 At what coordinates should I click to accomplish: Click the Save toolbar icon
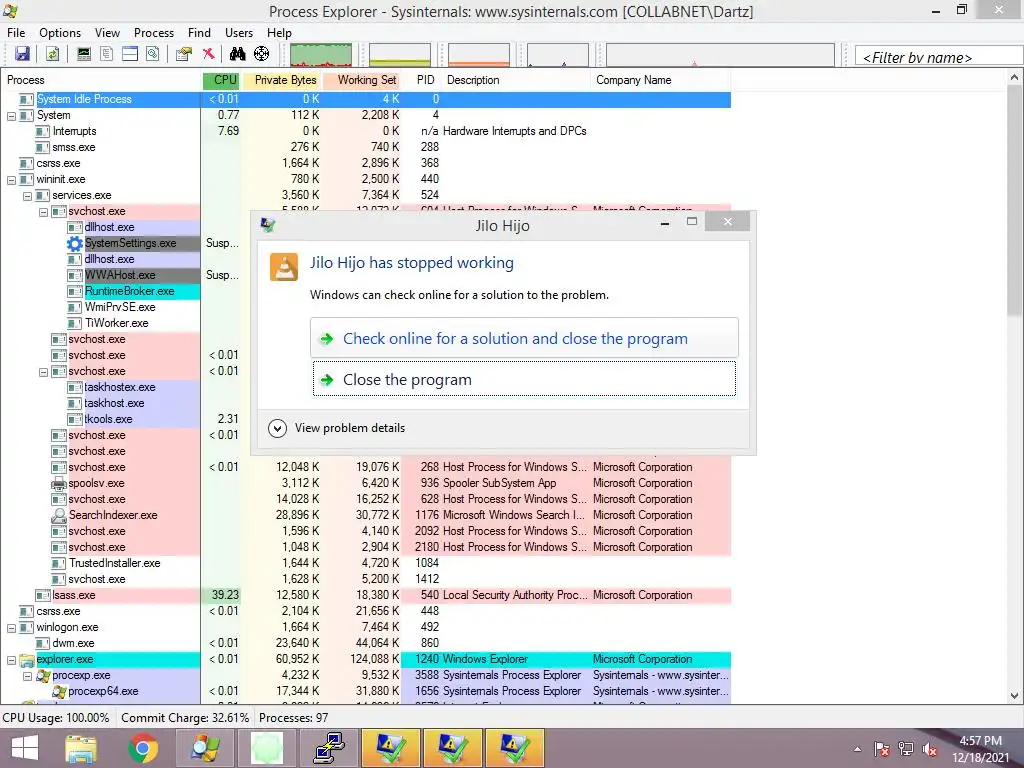[22, 54]
